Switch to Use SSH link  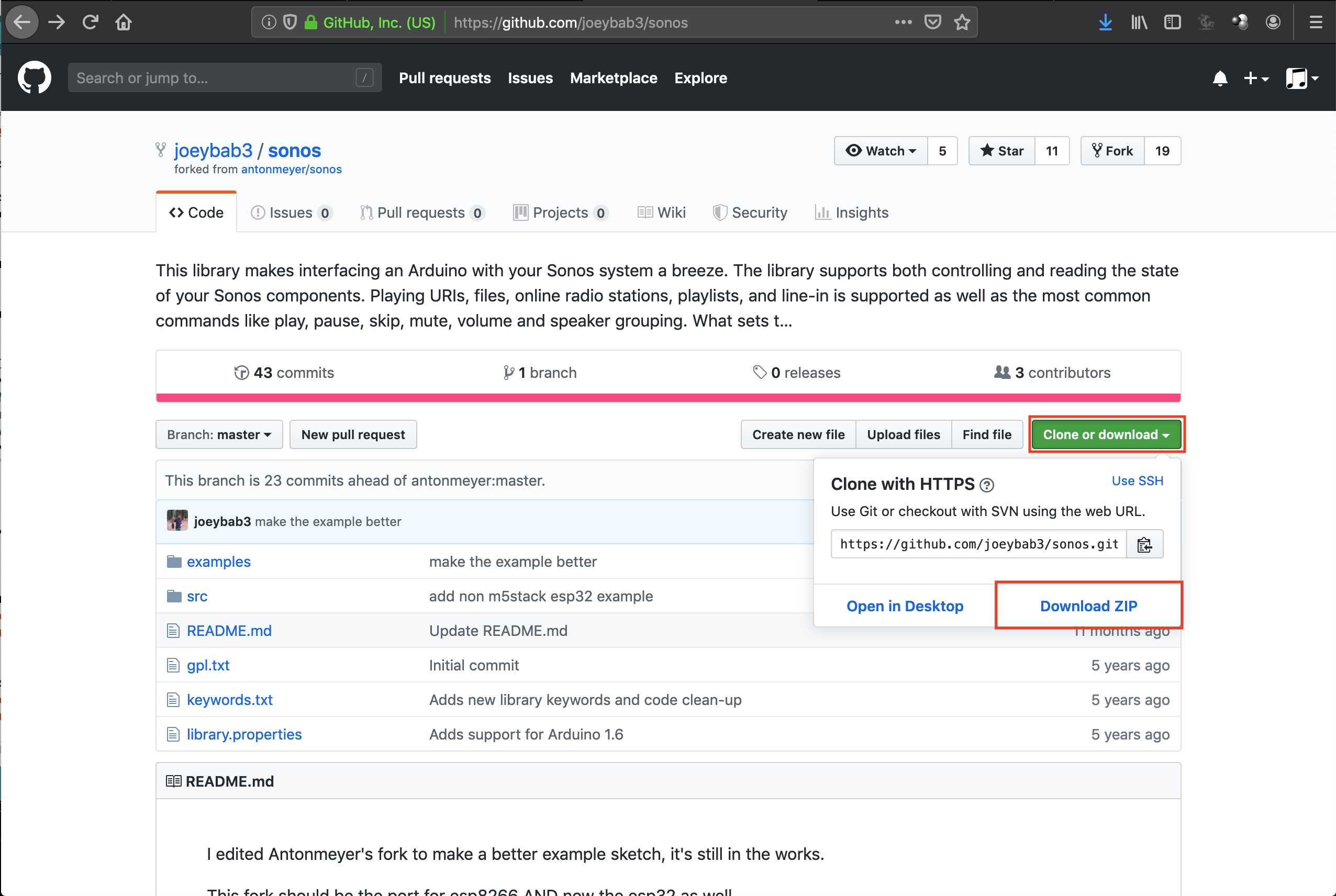(1137, 481)
